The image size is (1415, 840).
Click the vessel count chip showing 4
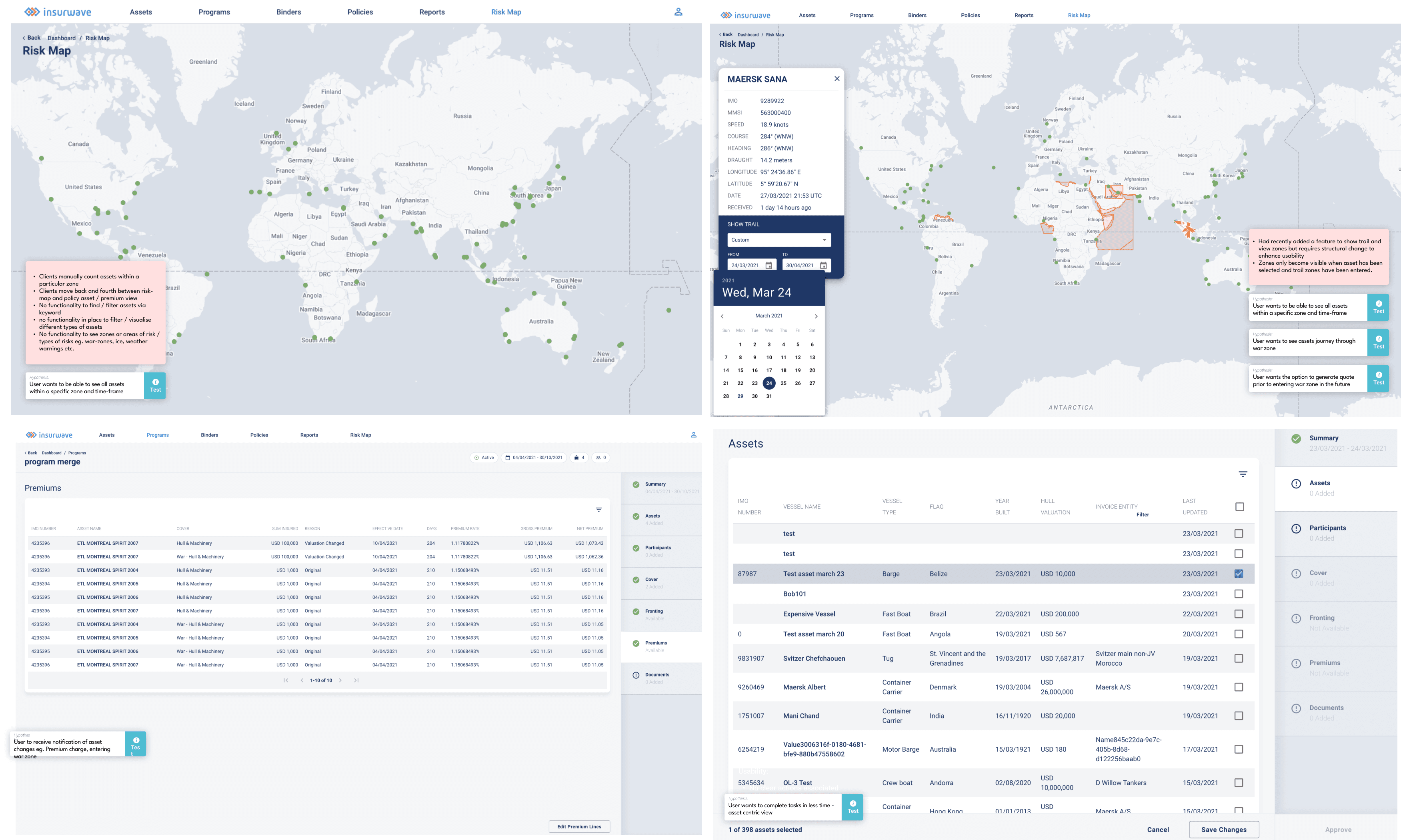(x=579, y=457)
